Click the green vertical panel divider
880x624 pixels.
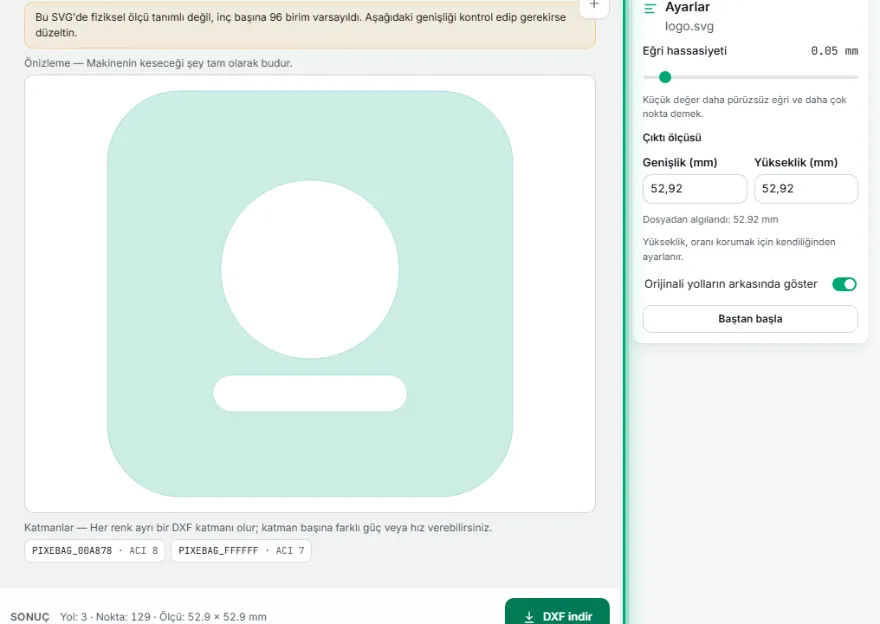coord(625,312)
